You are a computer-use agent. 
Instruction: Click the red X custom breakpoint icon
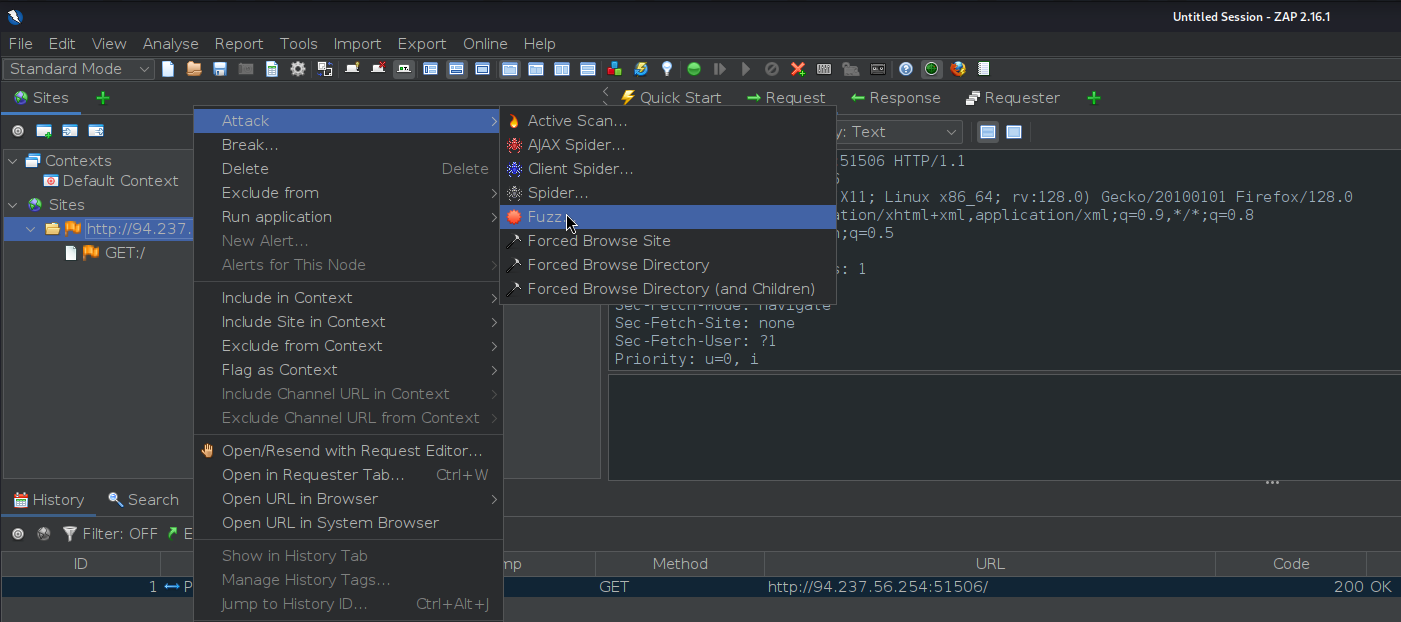pyautogui.click(x=798, y=69)
